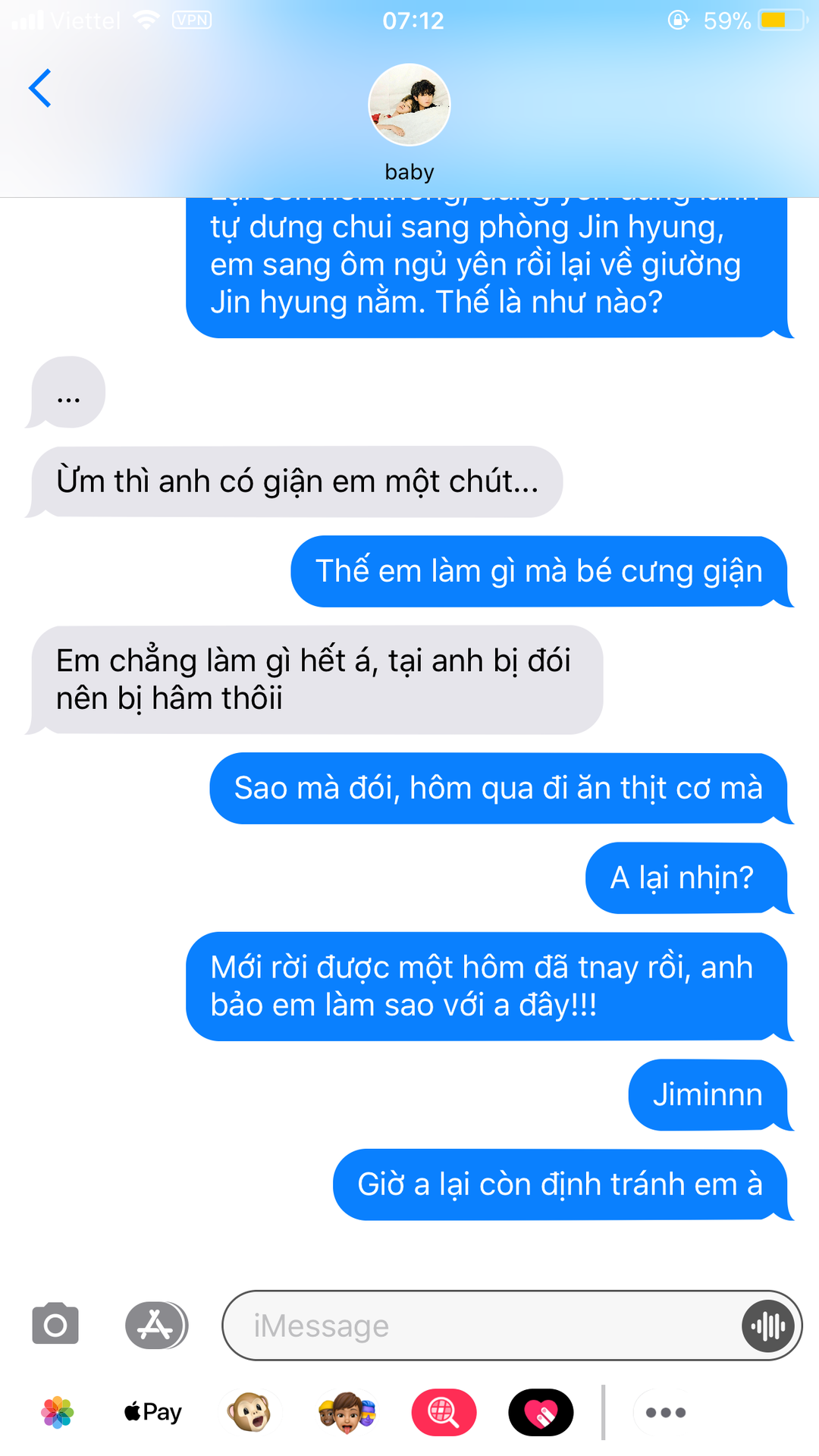819x1456 pixels.
Task: Tap the VPN status indicator
Action: click(x=192, y=20)
